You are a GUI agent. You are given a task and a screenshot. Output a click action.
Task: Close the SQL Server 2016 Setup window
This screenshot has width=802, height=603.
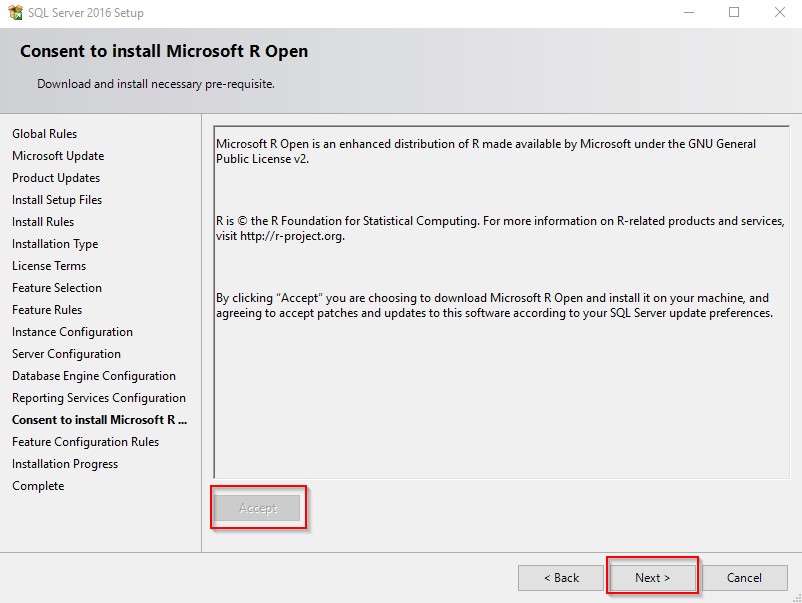point(779,12)
